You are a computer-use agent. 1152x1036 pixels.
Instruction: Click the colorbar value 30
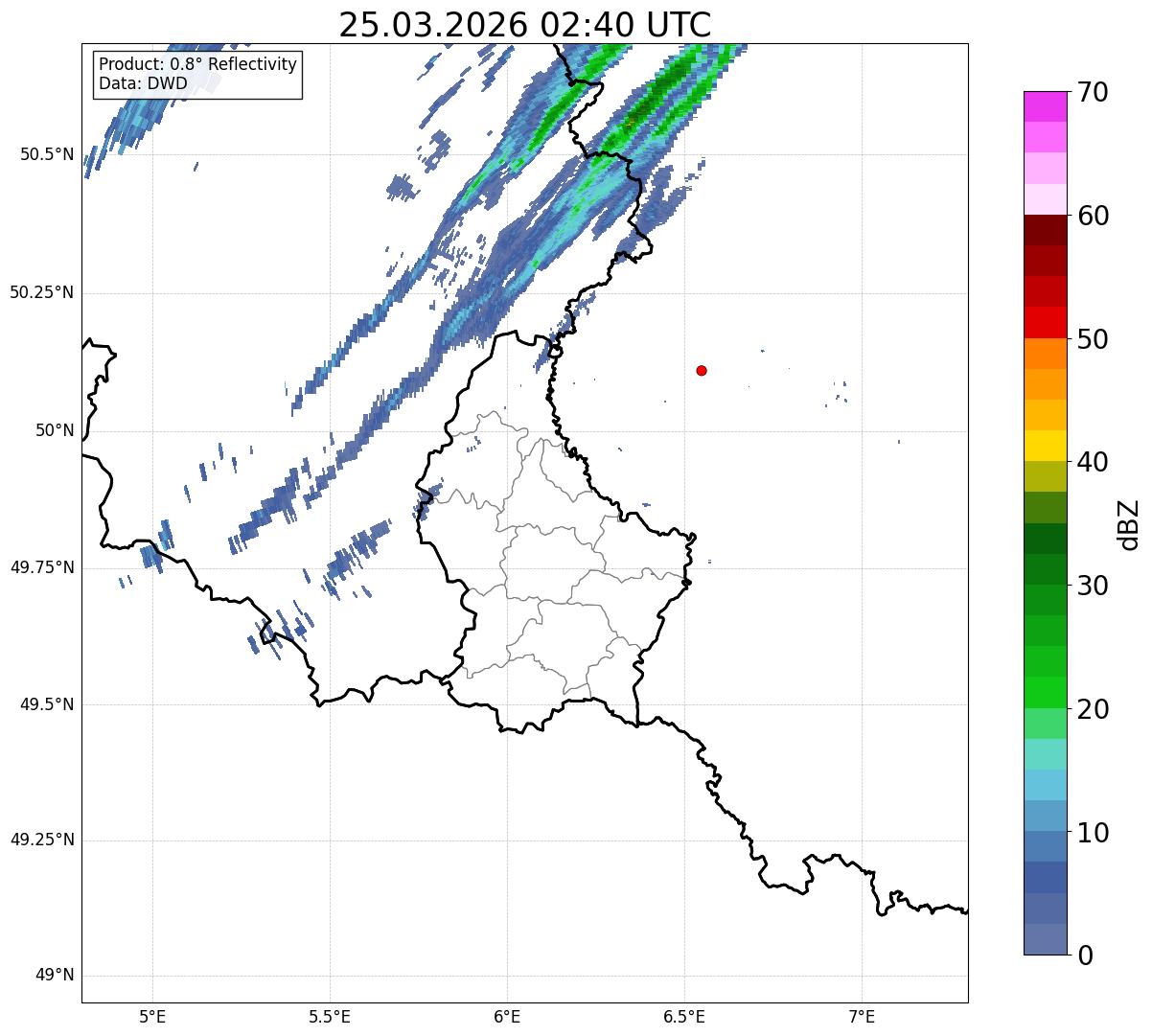click(1093, 586)
